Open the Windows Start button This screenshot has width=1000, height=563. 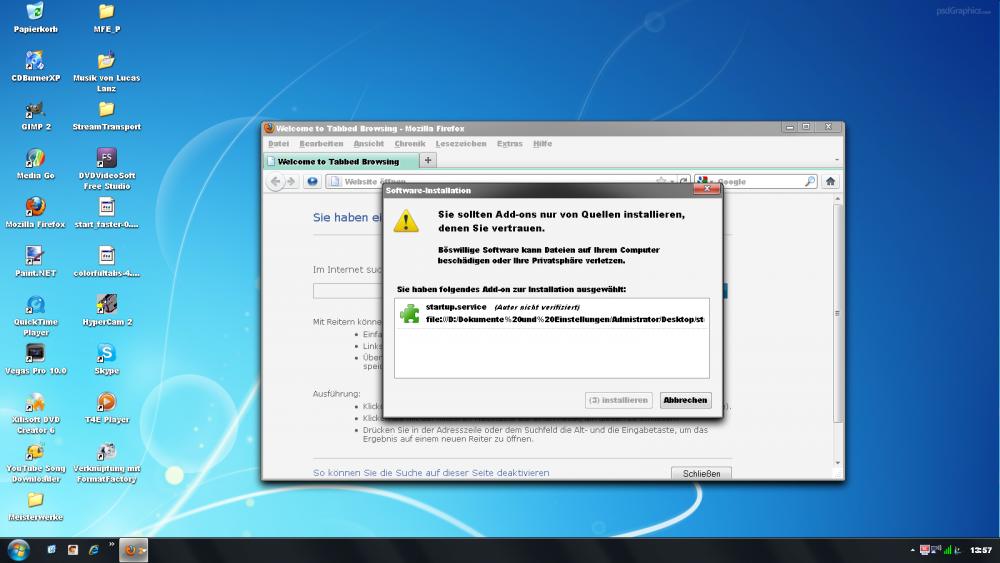tap(18, 550)
